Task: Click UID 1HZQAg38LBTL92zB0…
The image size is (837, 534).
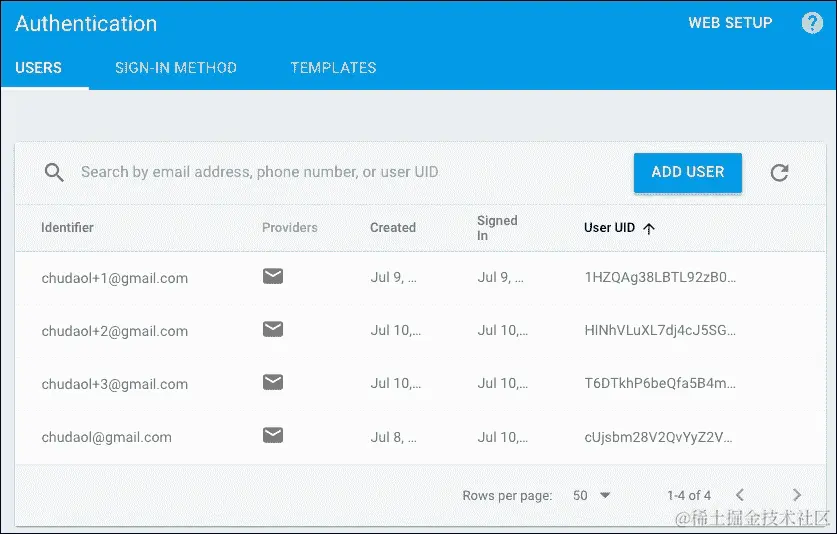Action: tap(660, 277)
